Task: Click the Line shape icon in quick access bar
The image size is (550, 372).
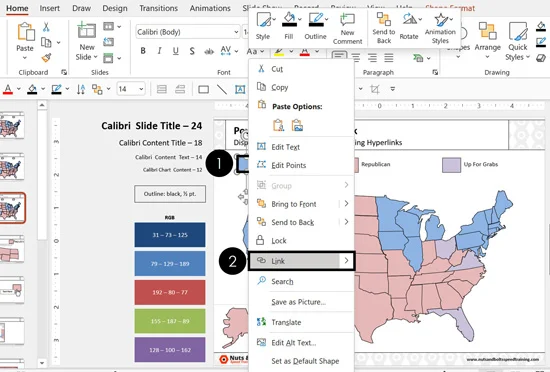Action: pos(222,89)
